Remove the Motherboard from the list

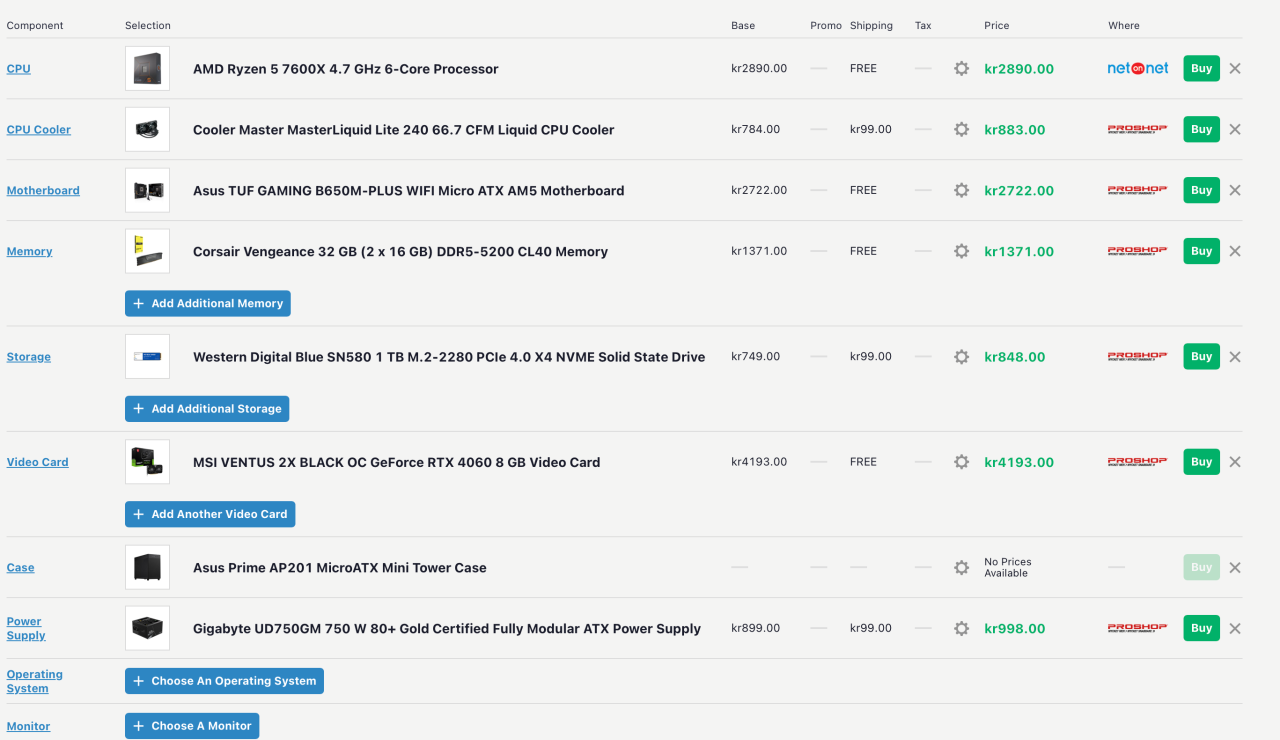click(1235, 190)
